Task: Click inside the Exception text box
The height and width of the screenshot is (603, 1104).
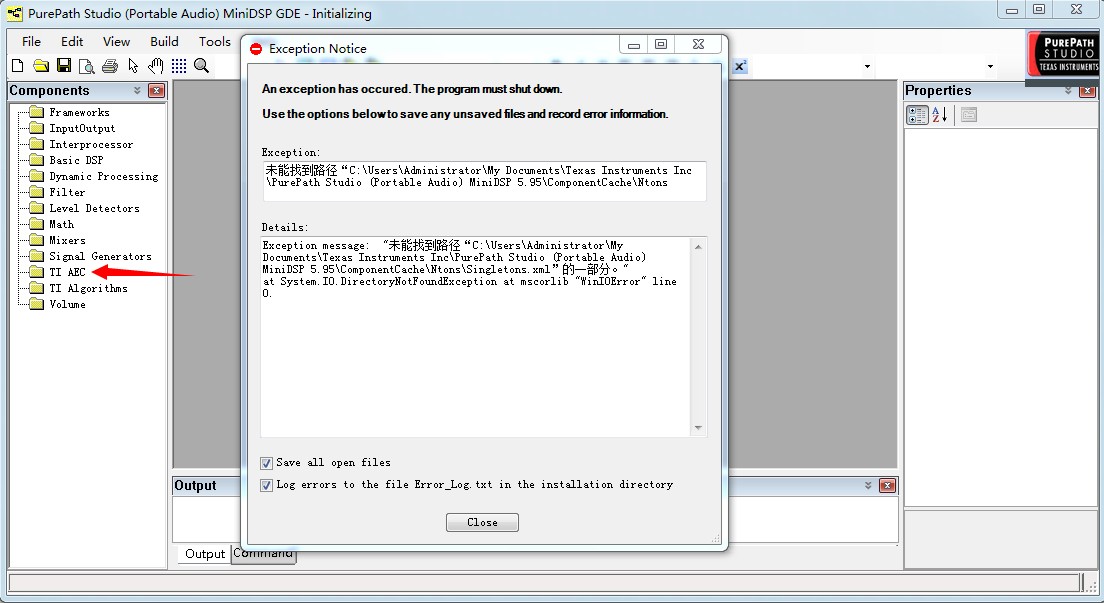Action: [484, 181]
